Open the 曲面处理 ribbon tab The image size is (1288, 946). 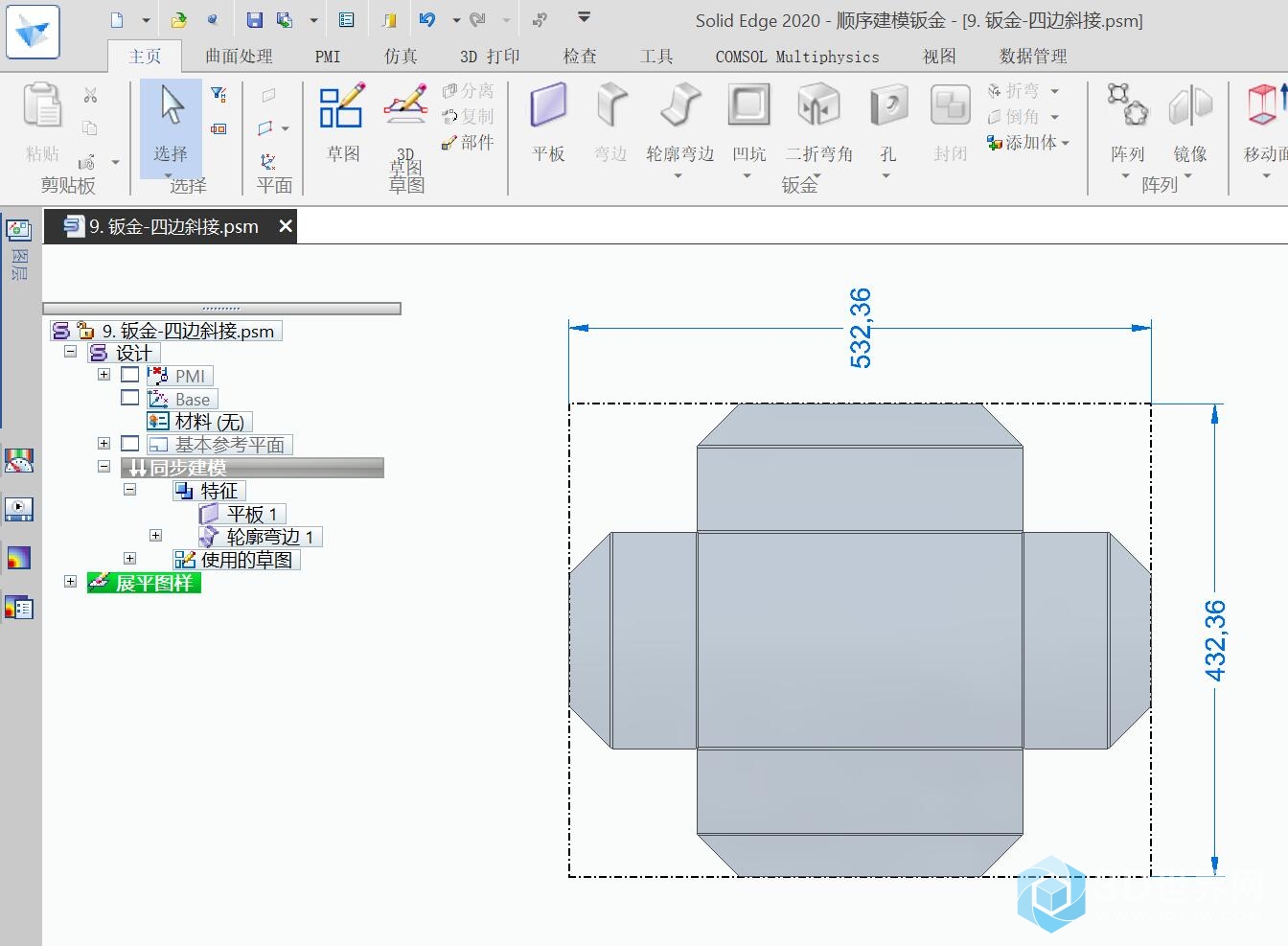(x=240, y=57)
